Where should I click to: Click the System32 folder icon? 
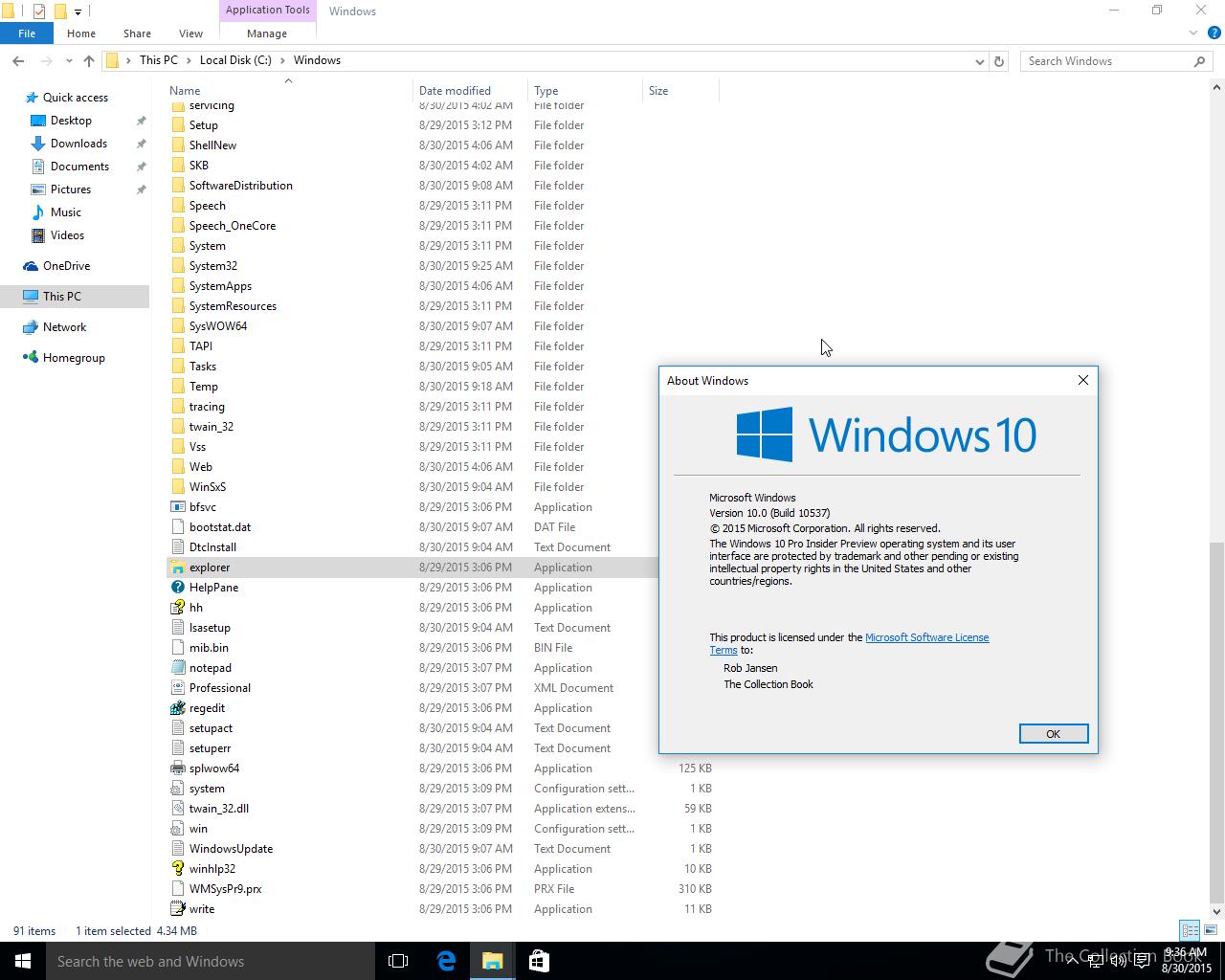pyautogui.click(x=177, y=266)
